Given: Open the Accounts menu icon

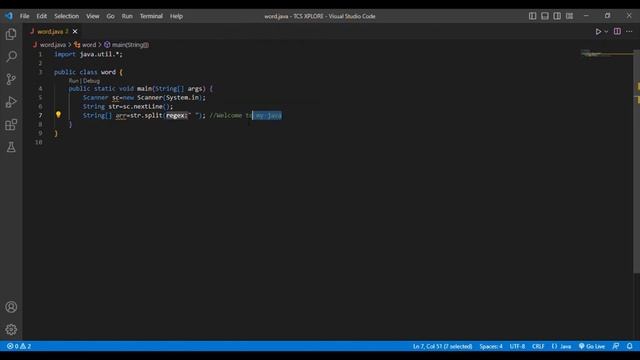Looking at the screenshot, I should click(11, 307).
